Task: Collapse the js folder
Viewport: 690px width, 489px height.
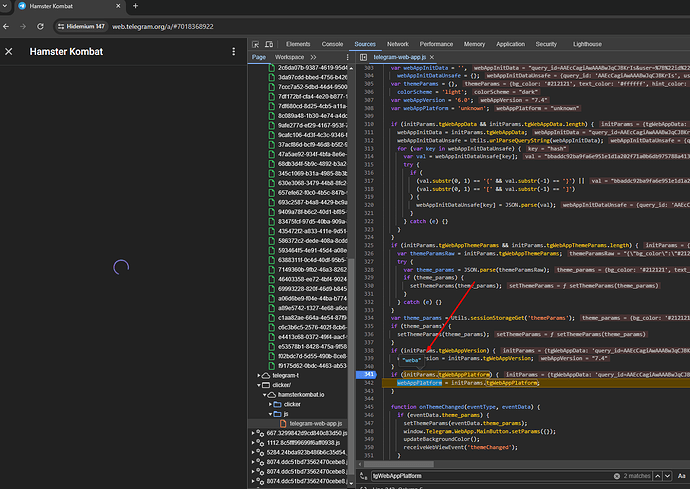Action: 270,414
